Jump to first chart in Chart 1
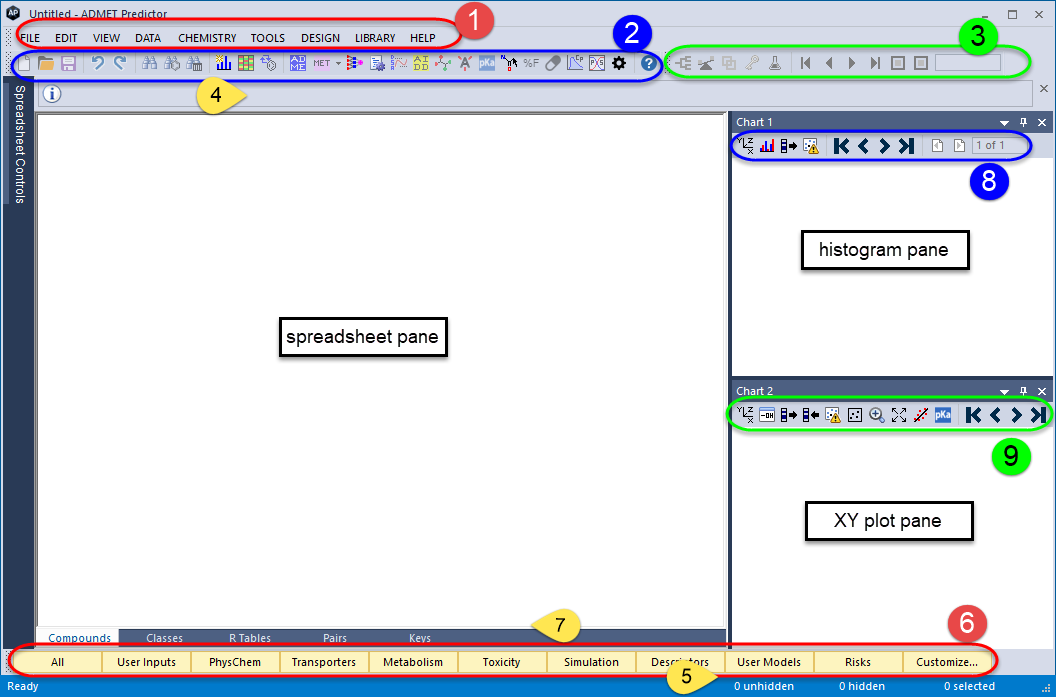Screen dimensions: 1056x697 tap(840, 145)
